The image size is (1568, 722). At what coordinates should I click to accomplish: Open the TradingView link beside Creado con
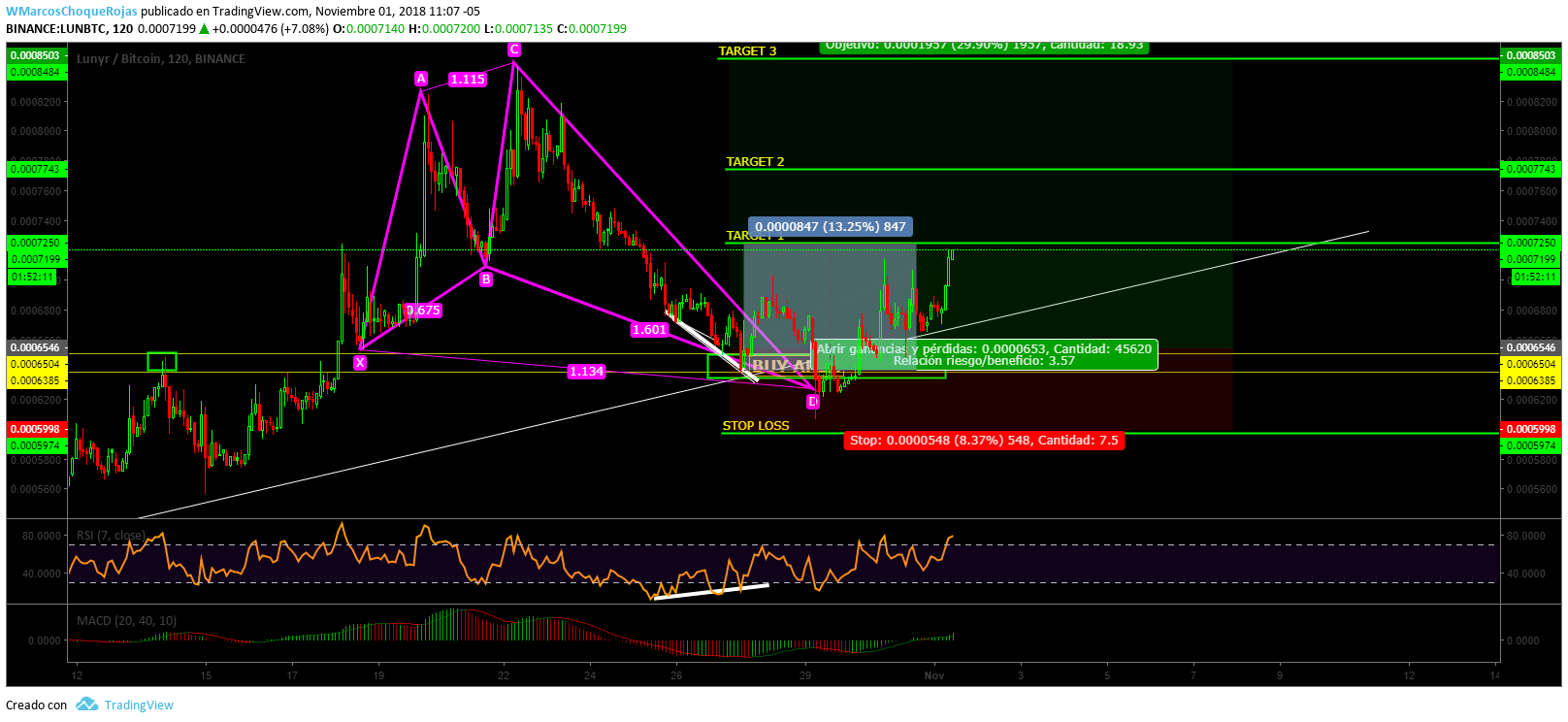pos(139,706)
